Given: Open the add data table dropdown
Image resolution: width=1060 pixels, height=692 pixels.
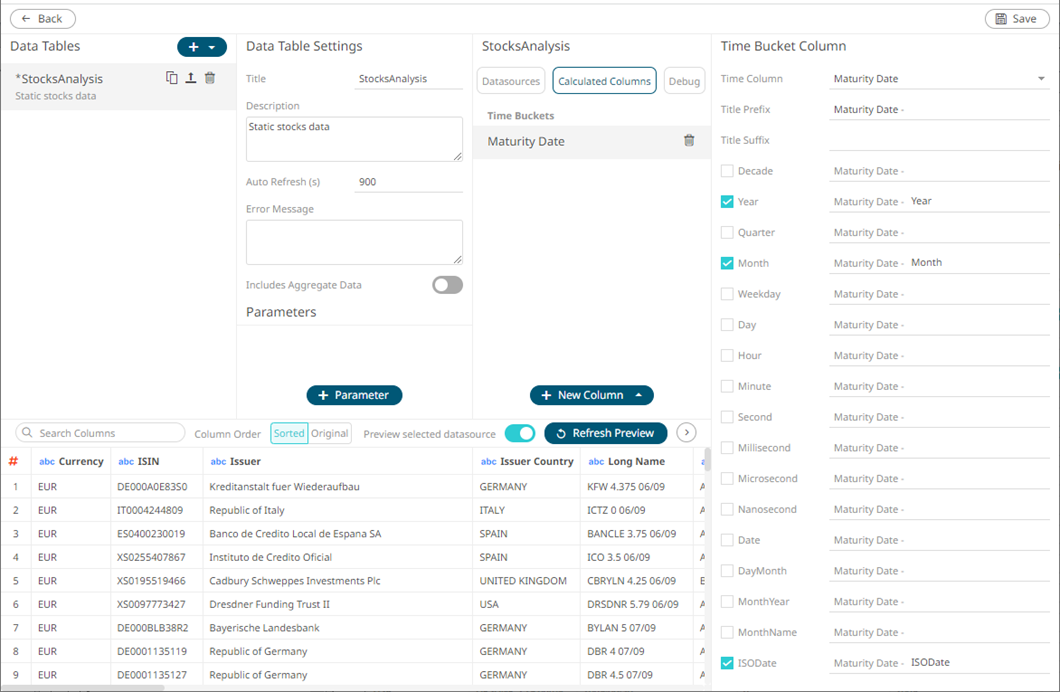Looking at the screenshot, I should click(x=212, y=47).
